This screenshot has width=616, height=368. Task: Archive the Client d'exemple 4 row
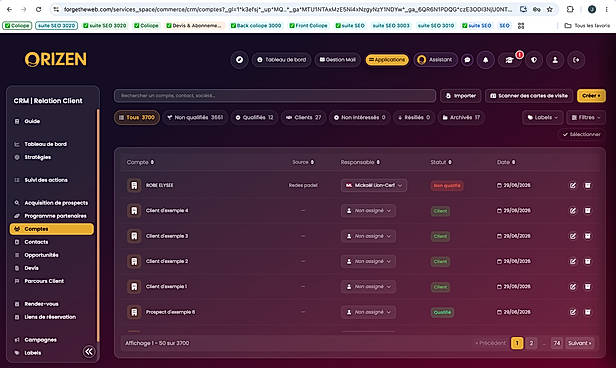[x=588, y=211]
